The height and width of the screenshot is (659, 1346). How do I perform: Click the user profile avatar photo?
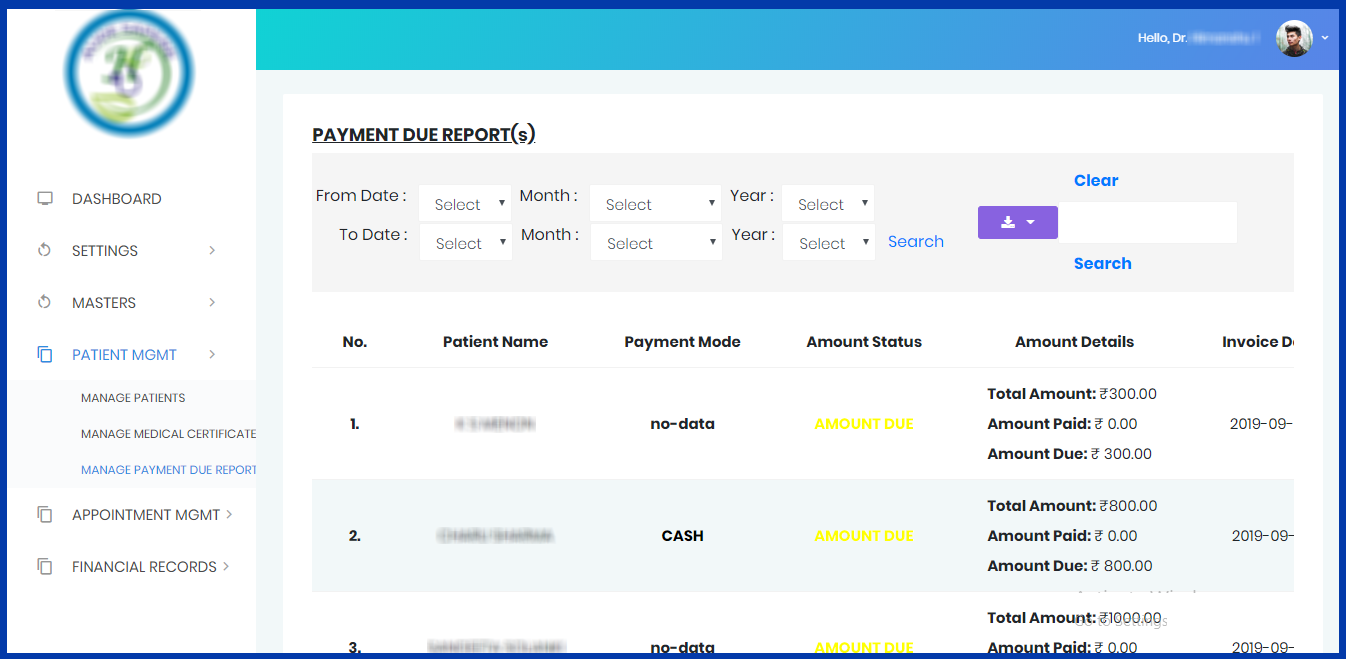1294,38
